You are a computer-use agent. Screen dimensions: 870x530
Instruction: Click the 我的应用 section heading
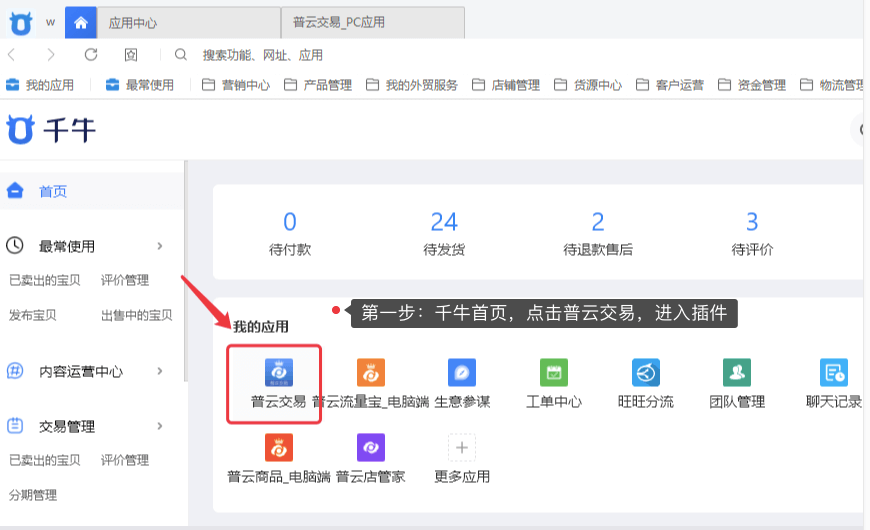[x=261, y=327]
